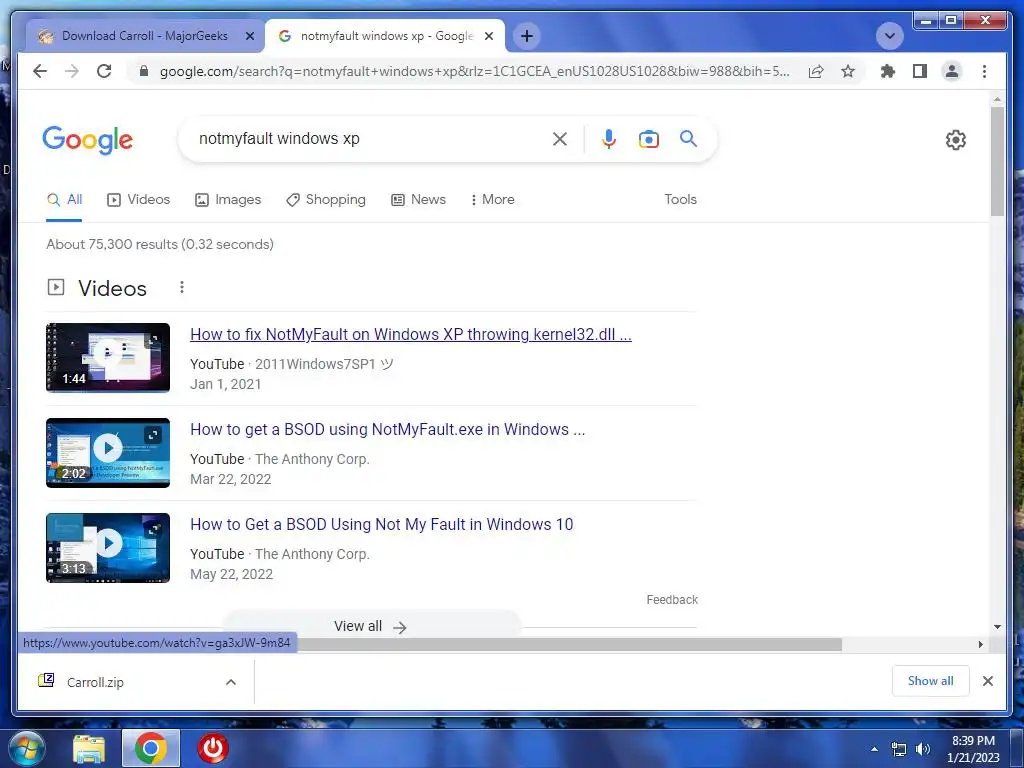Viewport: 1024px width, 768px height.
Task: Expand Carroll.zip download options chevron
Action: click(231, 682)
